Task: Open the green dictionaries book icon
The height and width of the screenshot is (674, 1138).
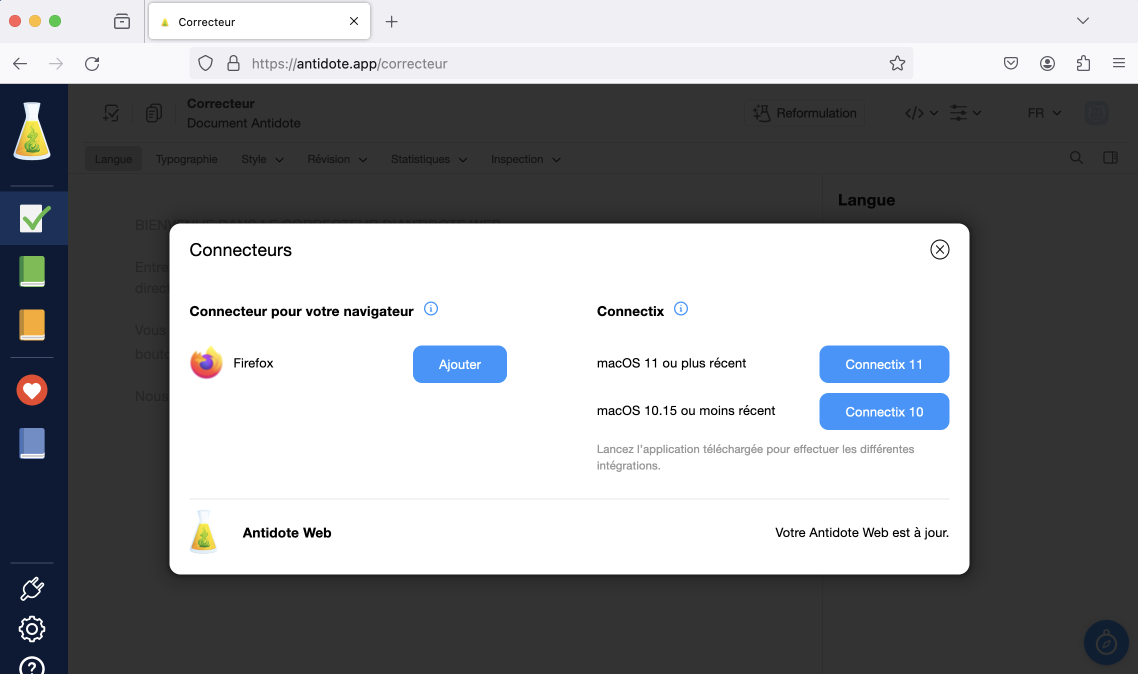Action: tap(33, 272)
